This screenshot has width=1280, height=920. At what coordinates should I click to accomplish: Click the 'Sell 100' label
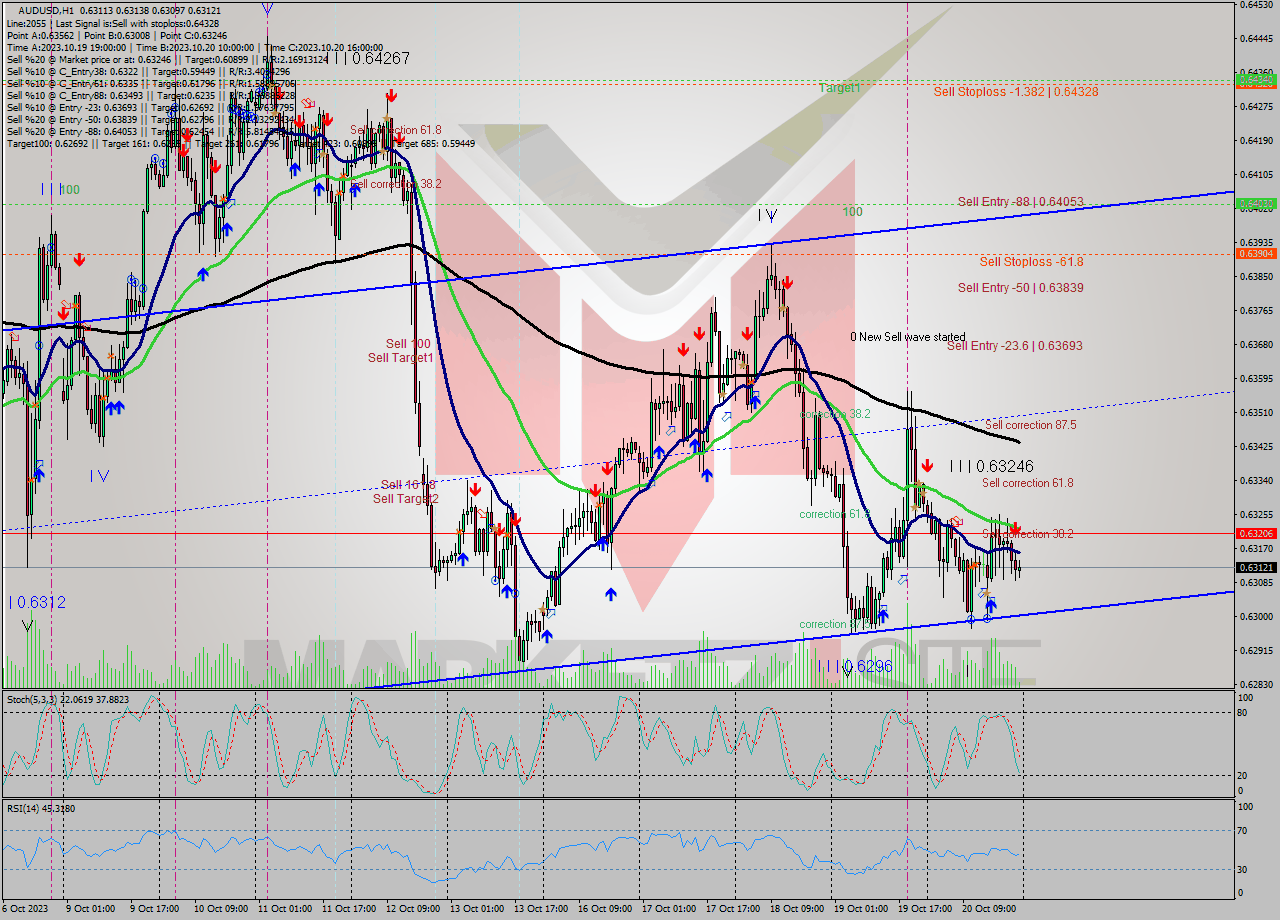pos(408,344)
